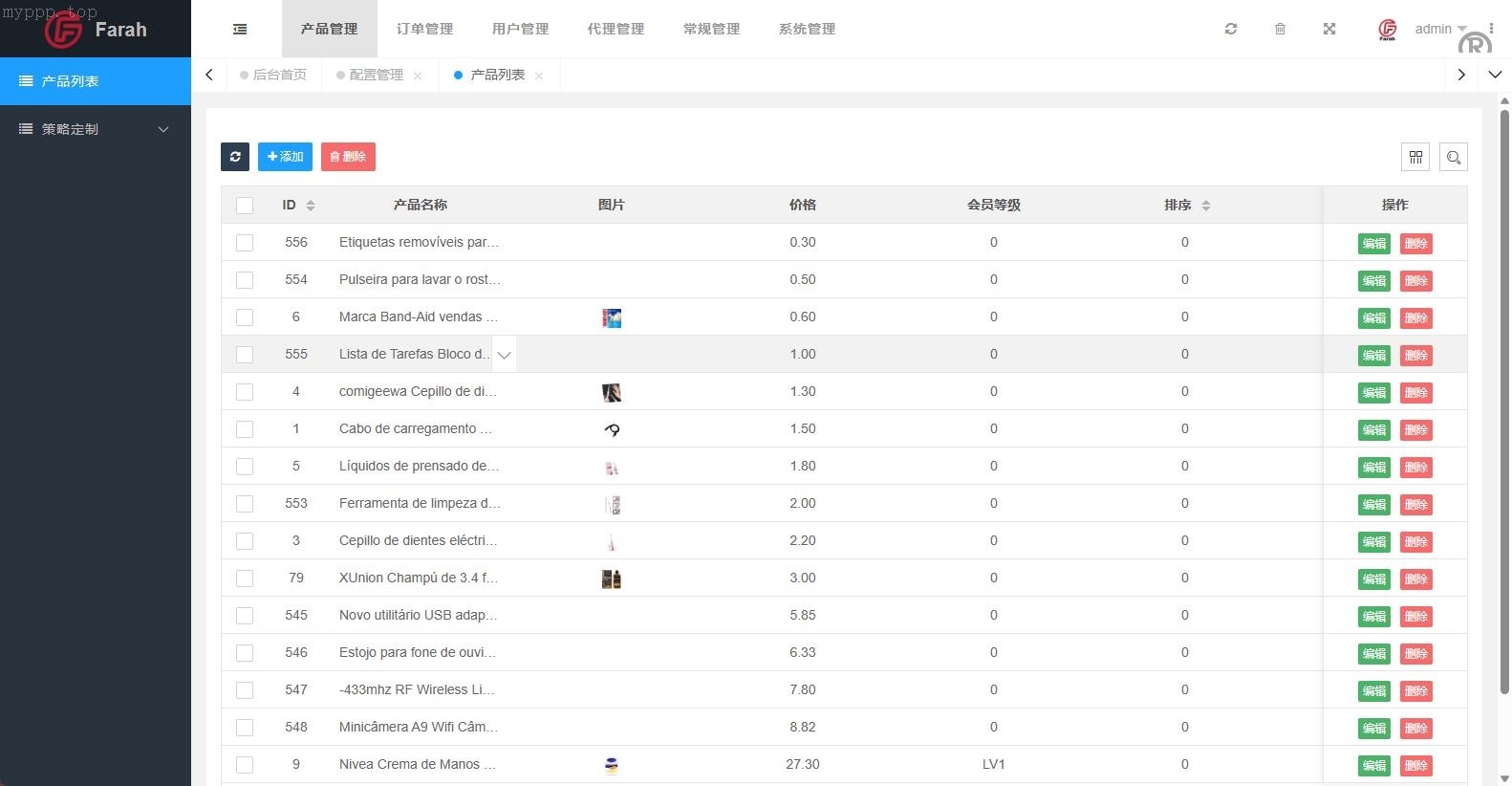Screen dimensions: 1512x786
Task: Select the checkbox for row ID 79
Action: 245,579
